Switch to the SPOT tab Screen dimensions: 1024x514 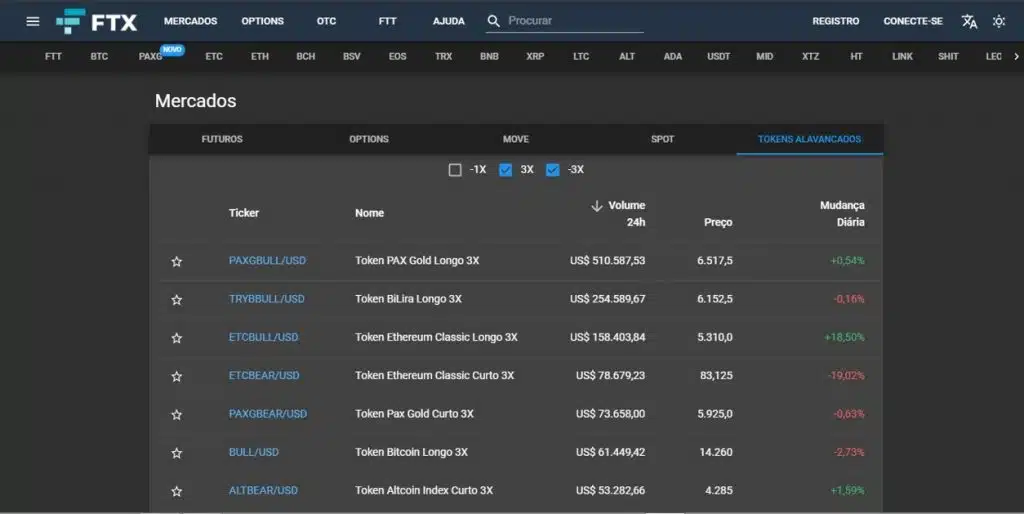662,139
